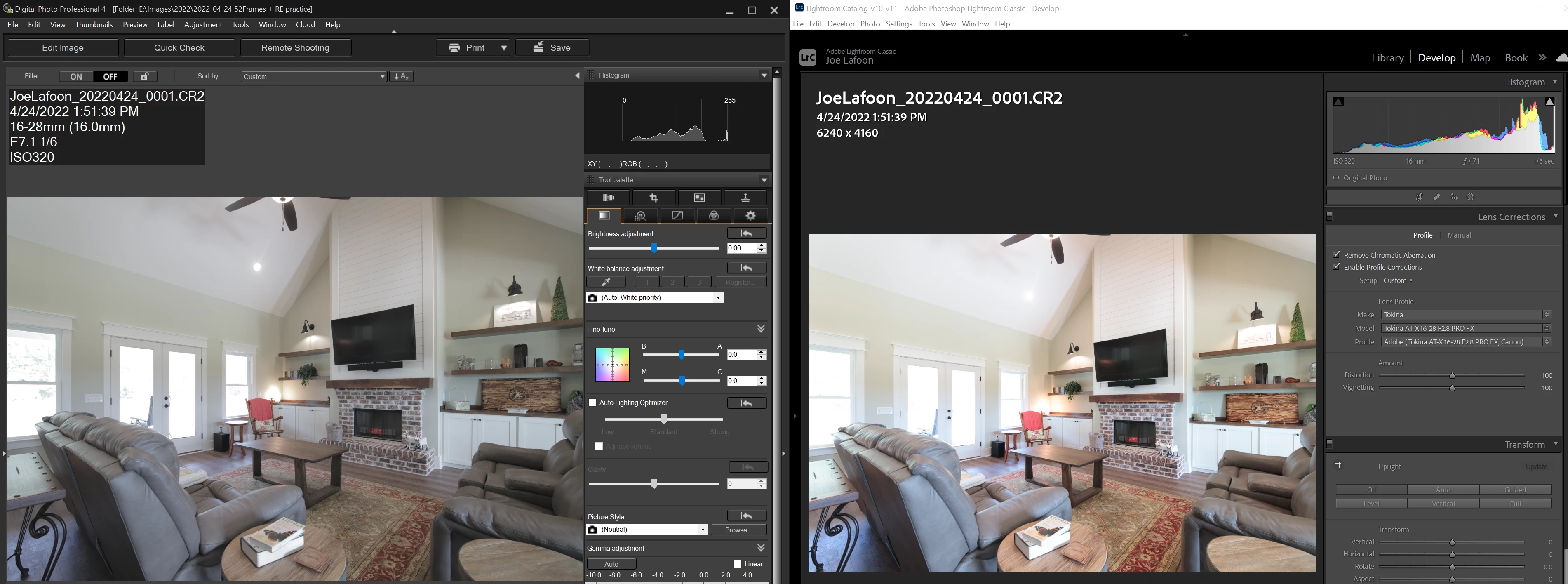This screenshot has width=1568, height=584.
Task: Switch to the tone curve palette tab
Action: (677, 216)
